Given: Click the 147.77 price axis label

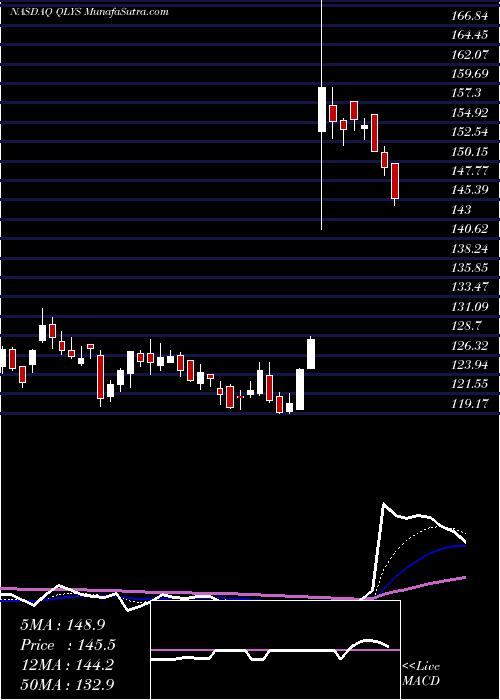Looking at the screenshot, I should point(470,171).
